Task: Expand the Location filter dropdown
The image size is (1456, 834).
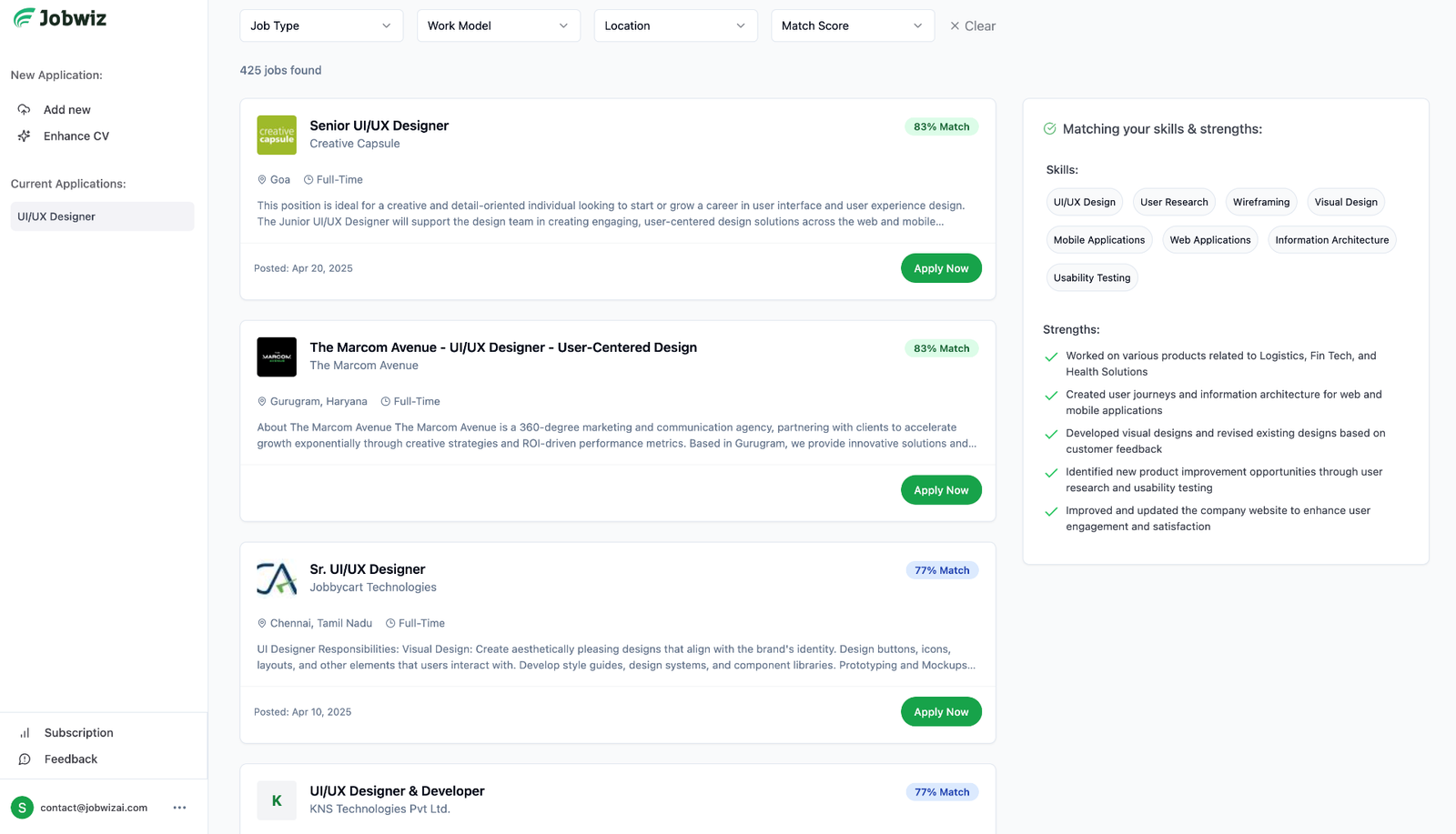Action: [x=674, y=26]
